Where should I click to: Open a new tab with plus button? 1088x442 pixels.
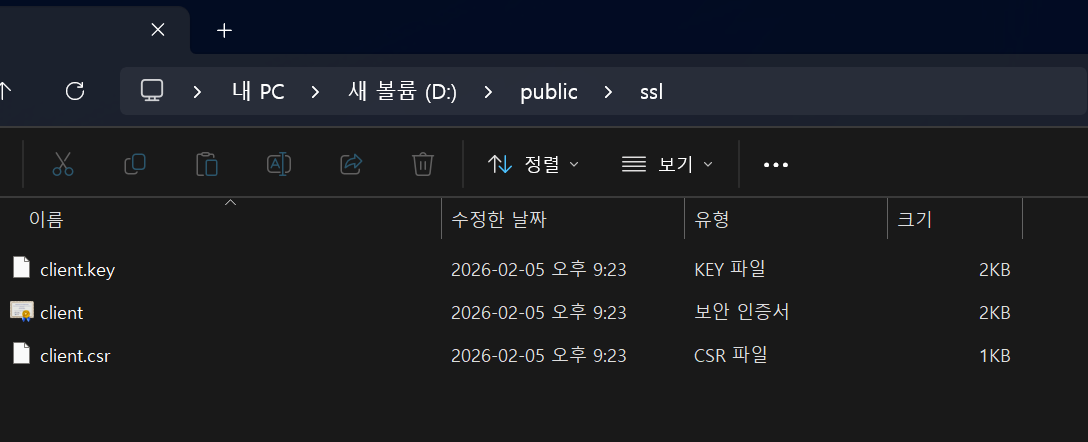click(224, 30)
